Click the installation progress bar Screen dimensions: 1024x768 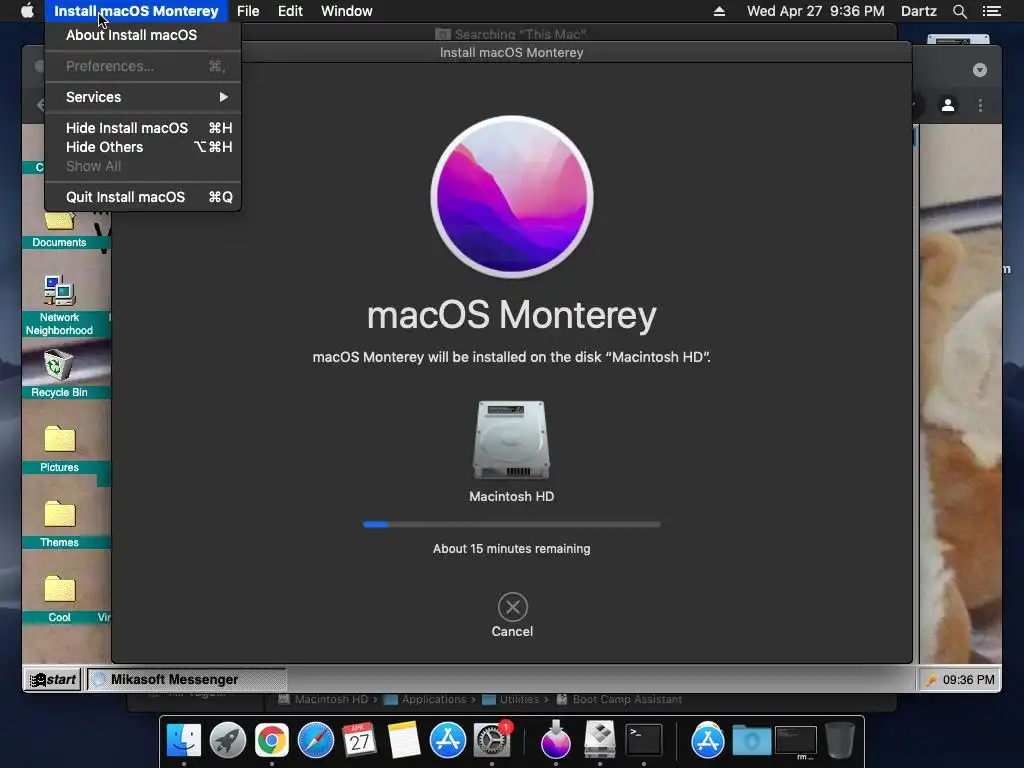[511, 524]
